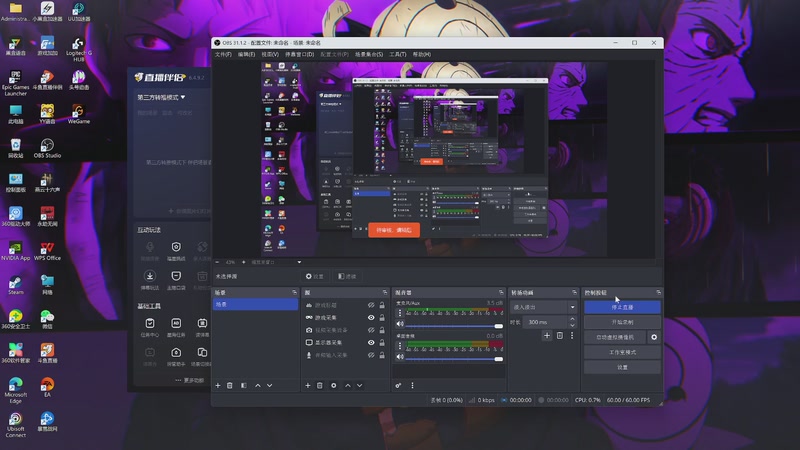Image resolution: width=800 pixels, height=450 pixels.
Task: Toggle the lock on the camera capture source
Action: (x=382, y=330)
